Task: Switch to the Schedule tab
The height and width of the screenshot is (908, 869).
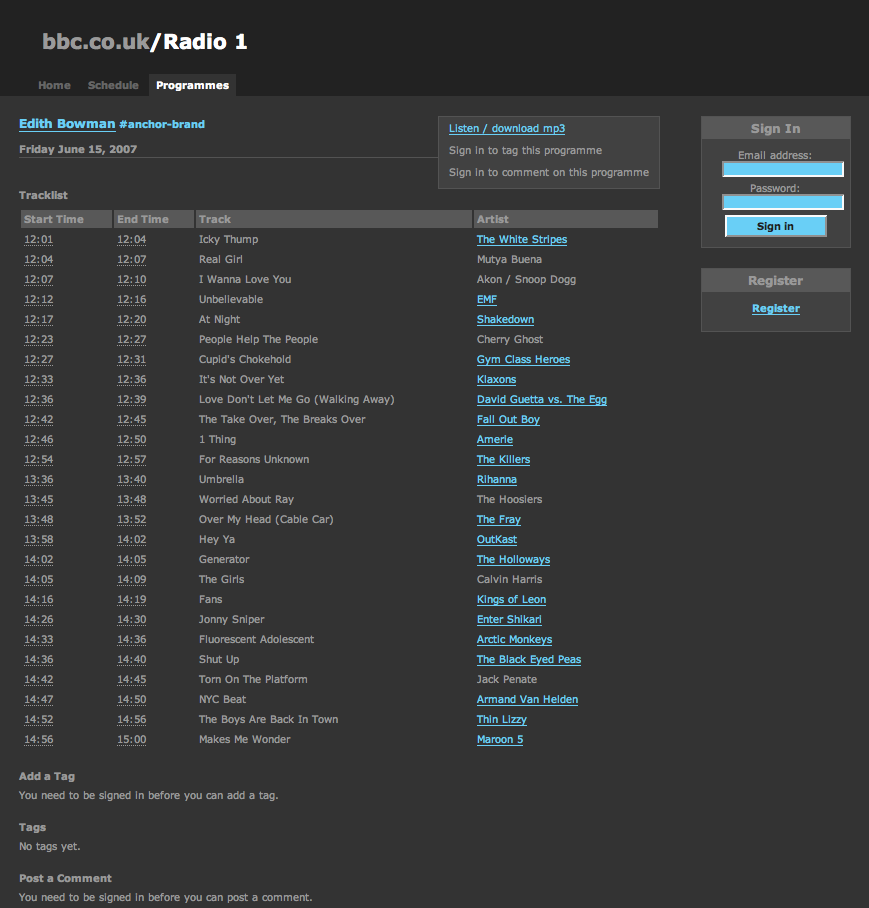Action: [x=113, y=85]
